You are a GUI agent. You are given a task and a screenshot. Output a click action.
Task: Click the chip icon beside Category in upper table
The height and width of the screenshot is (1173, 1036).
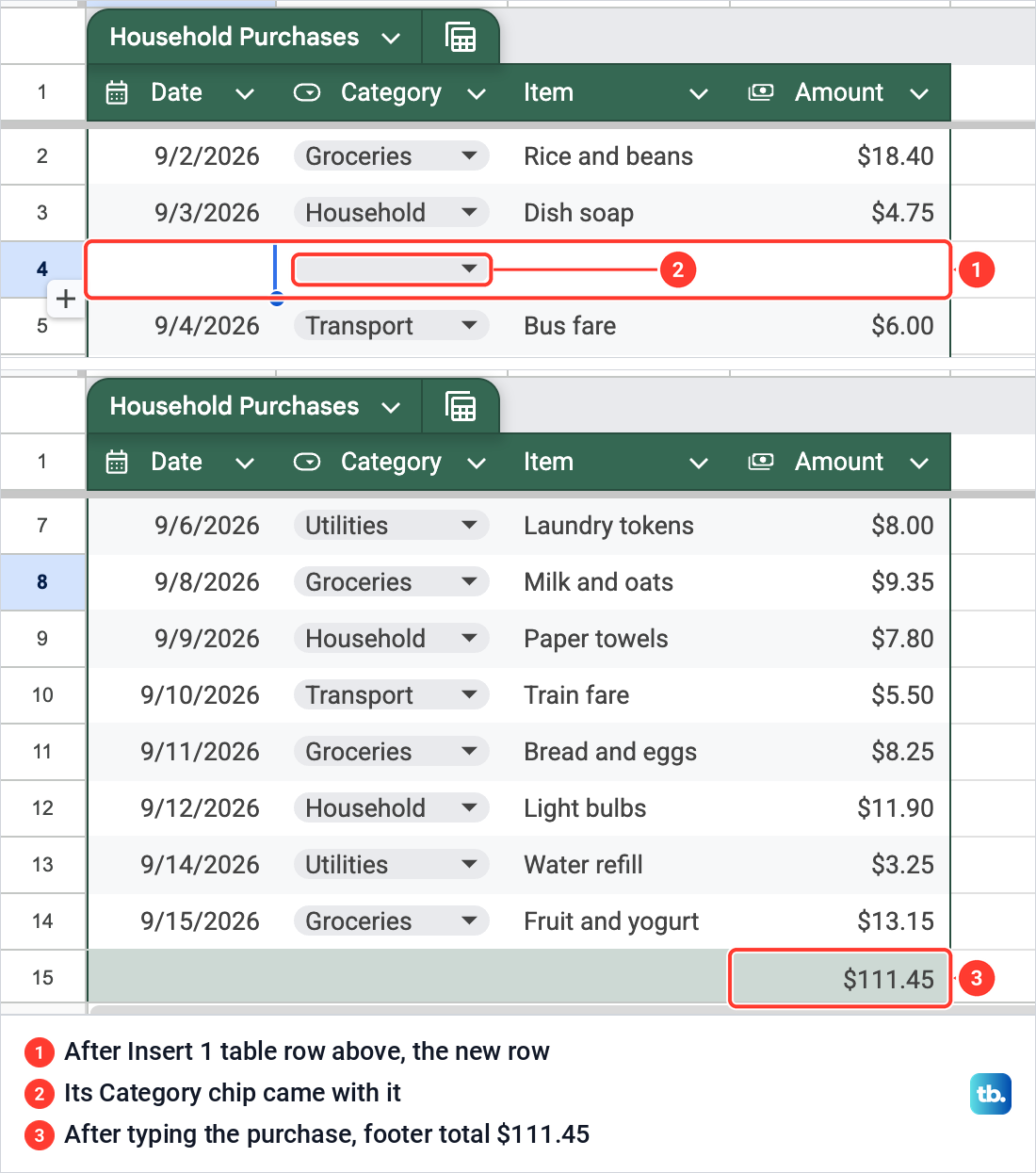click(307, 92)
